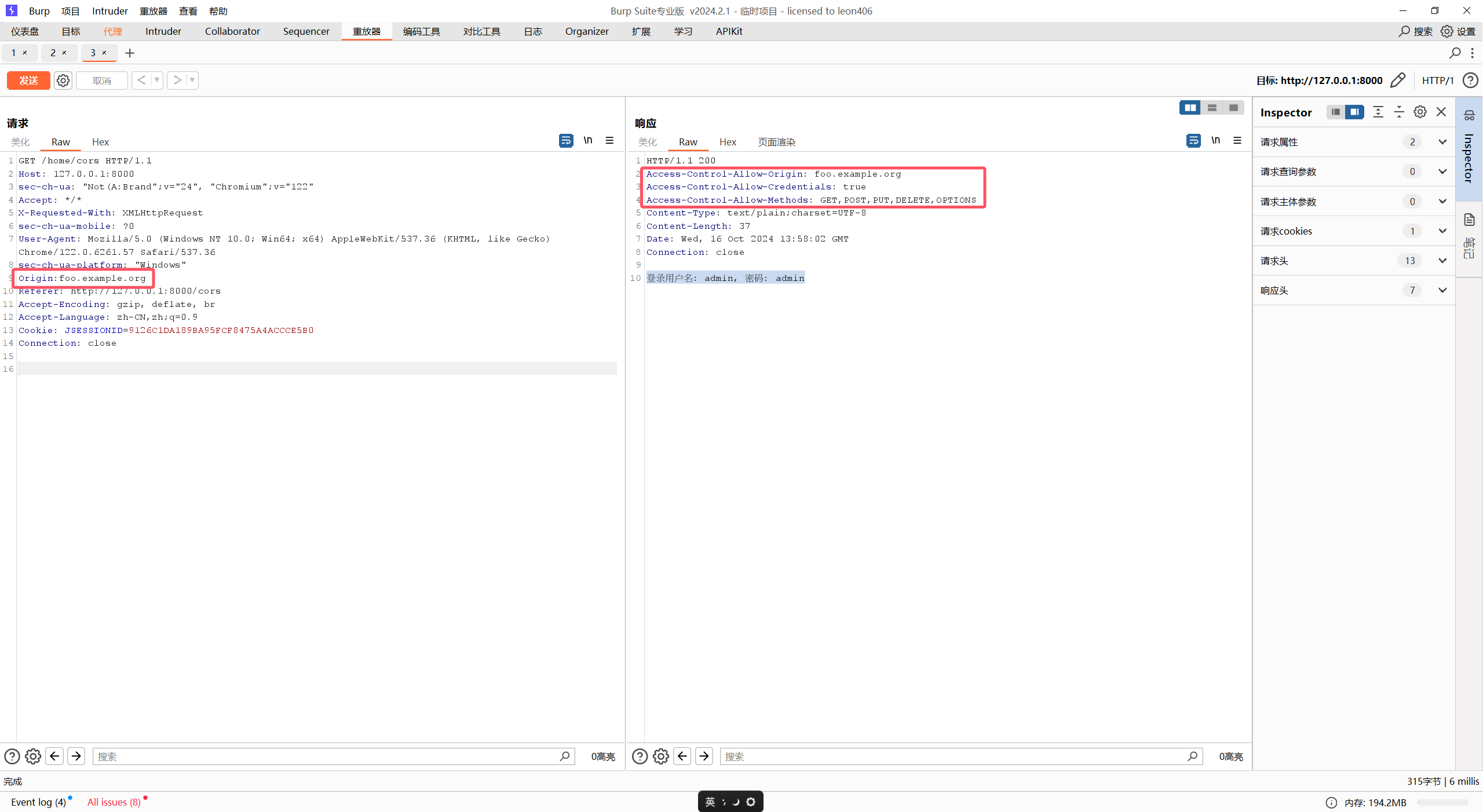Click the orange 发送 send button
This screenshot has height=812, width=1483.
[x=28, y=81]
